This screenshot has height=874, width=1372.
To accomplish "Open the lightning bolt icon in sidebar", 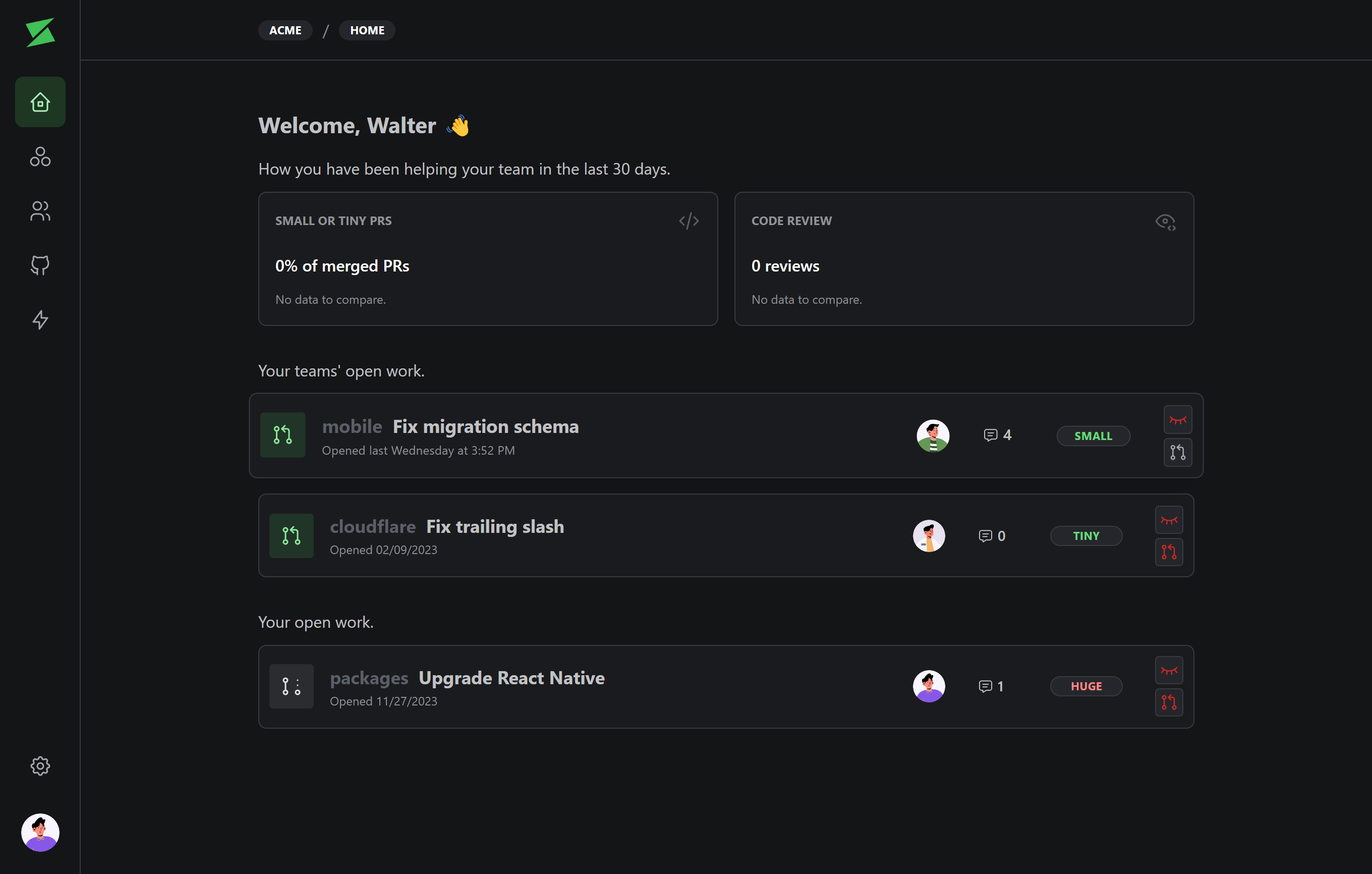I will coord(40,320).
